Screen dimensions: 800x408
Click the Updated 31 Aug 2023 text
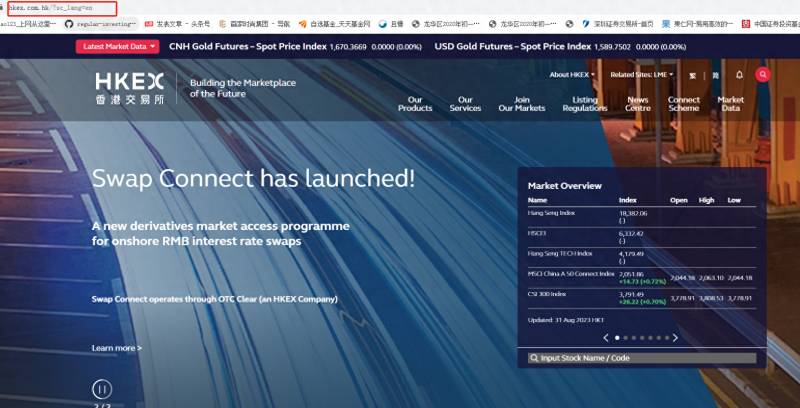(566, 320)
